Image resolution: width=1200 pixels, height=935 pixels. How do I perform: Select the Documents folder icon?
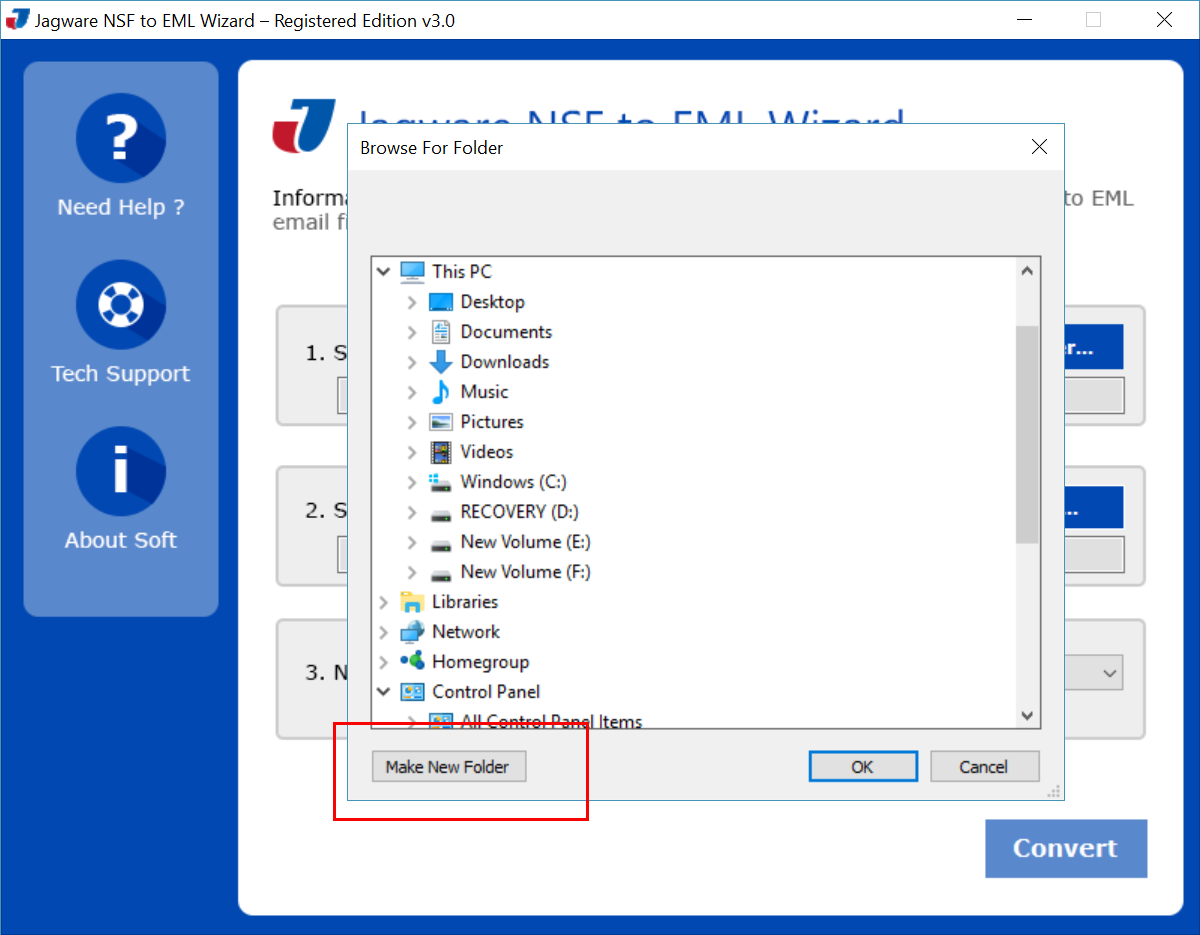(441, 331)
